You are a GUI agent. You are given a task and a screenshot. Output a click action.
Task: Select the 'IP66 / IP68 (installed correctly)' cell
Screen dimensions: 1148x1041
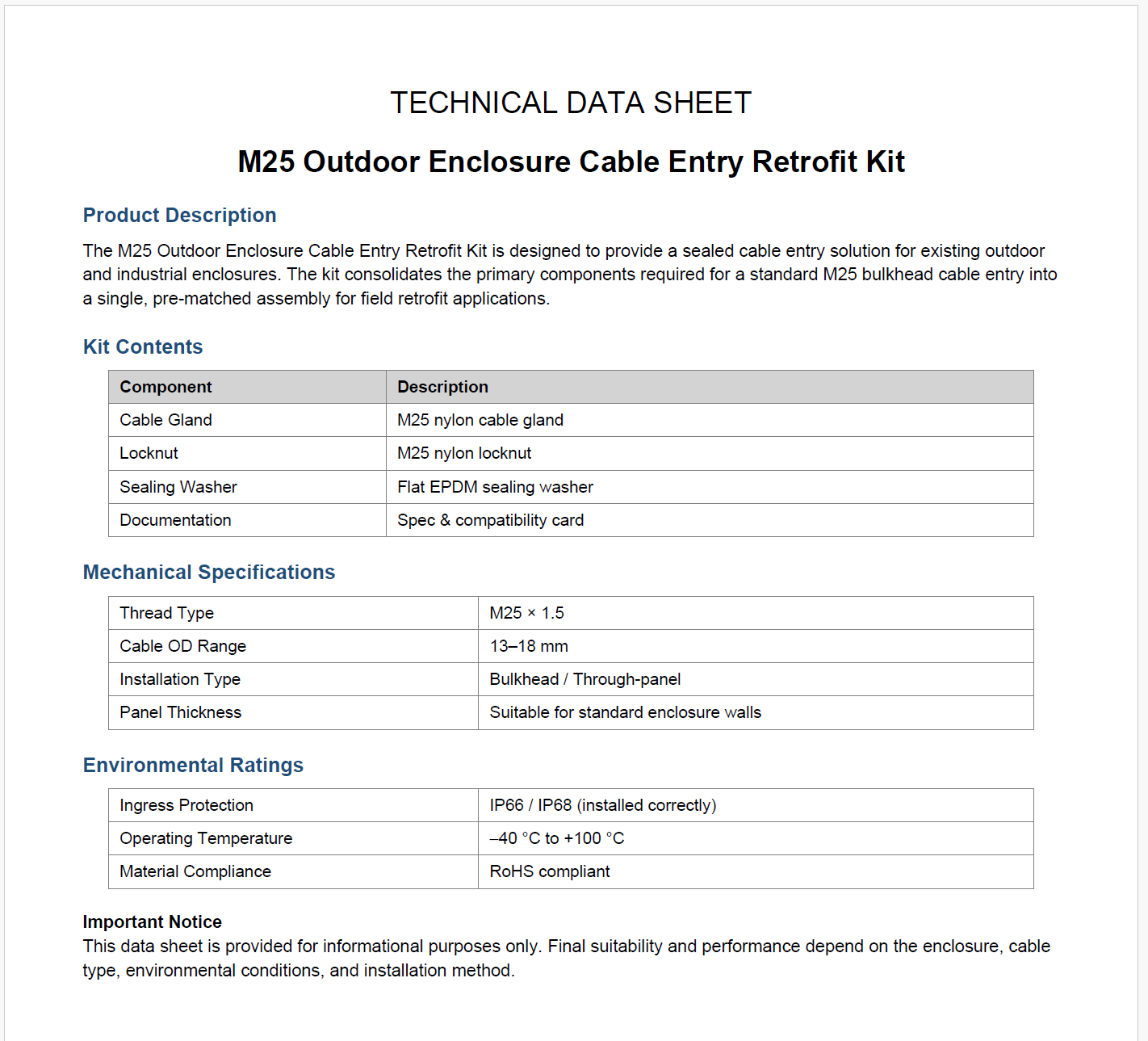click(602, 805)
